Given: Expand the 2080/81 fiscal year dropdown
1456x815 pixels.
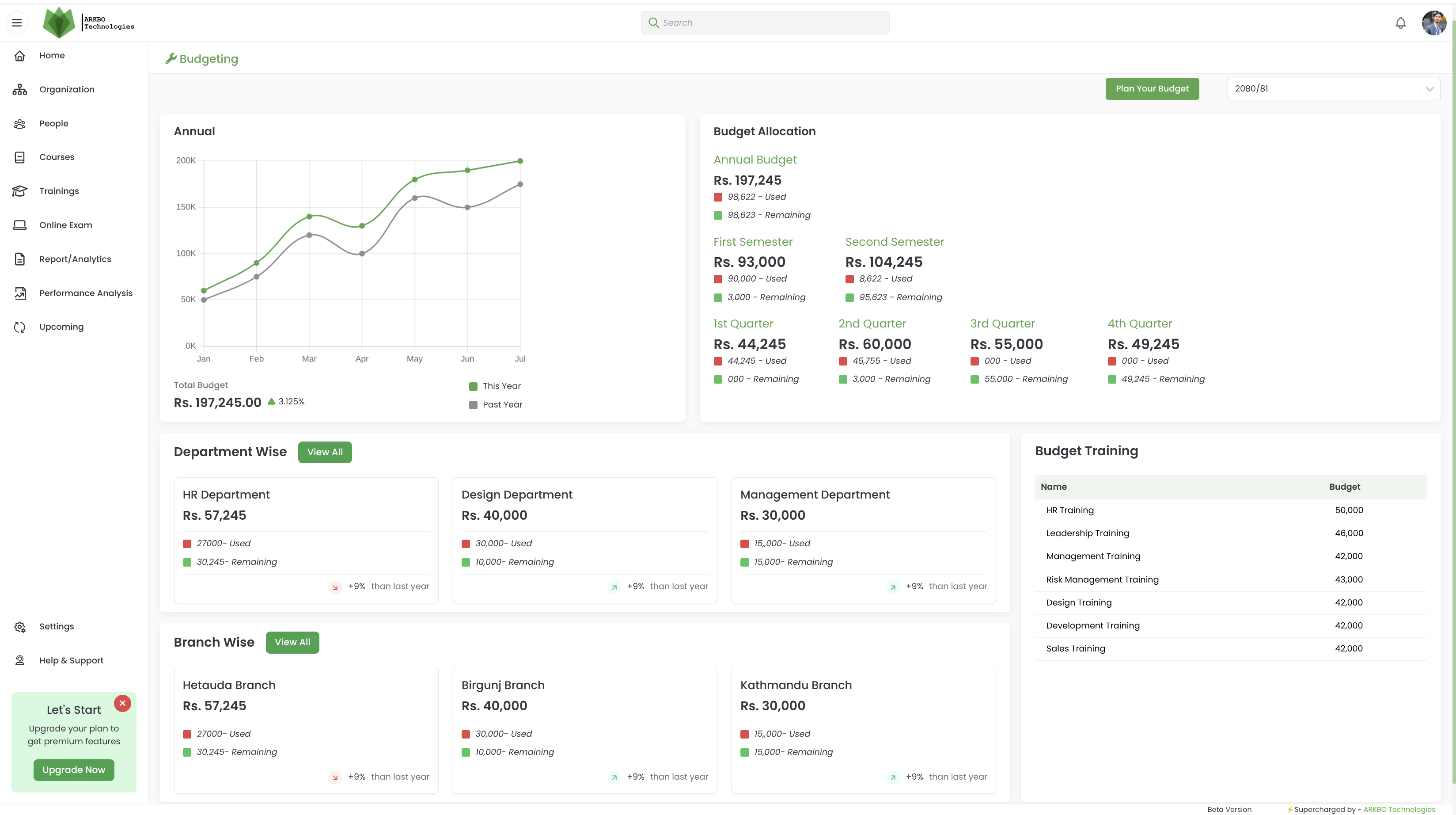Looking at the screenshot, I should tap(1429, 89).
